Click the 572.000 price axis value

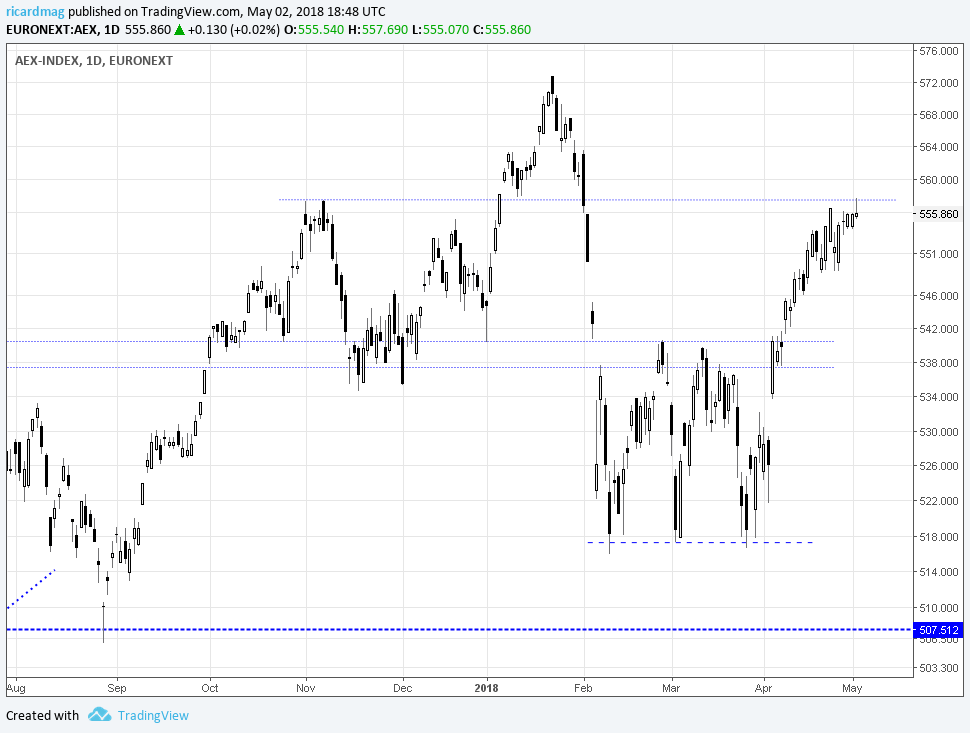pos(939,83)
